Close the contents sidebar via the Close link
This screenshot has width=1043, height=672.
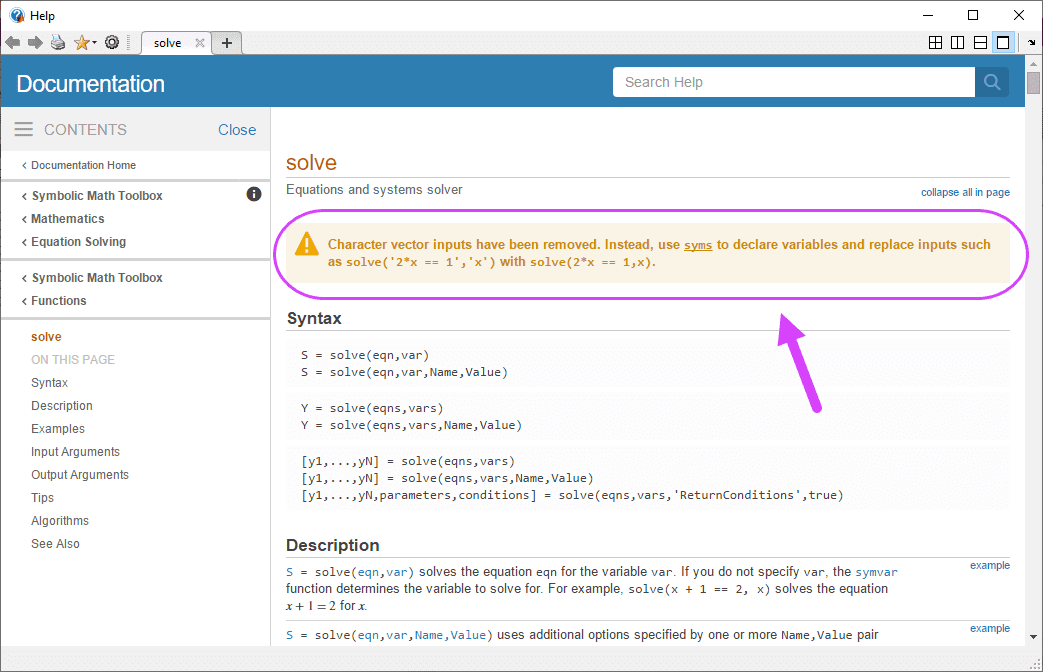tap(237, 130)
